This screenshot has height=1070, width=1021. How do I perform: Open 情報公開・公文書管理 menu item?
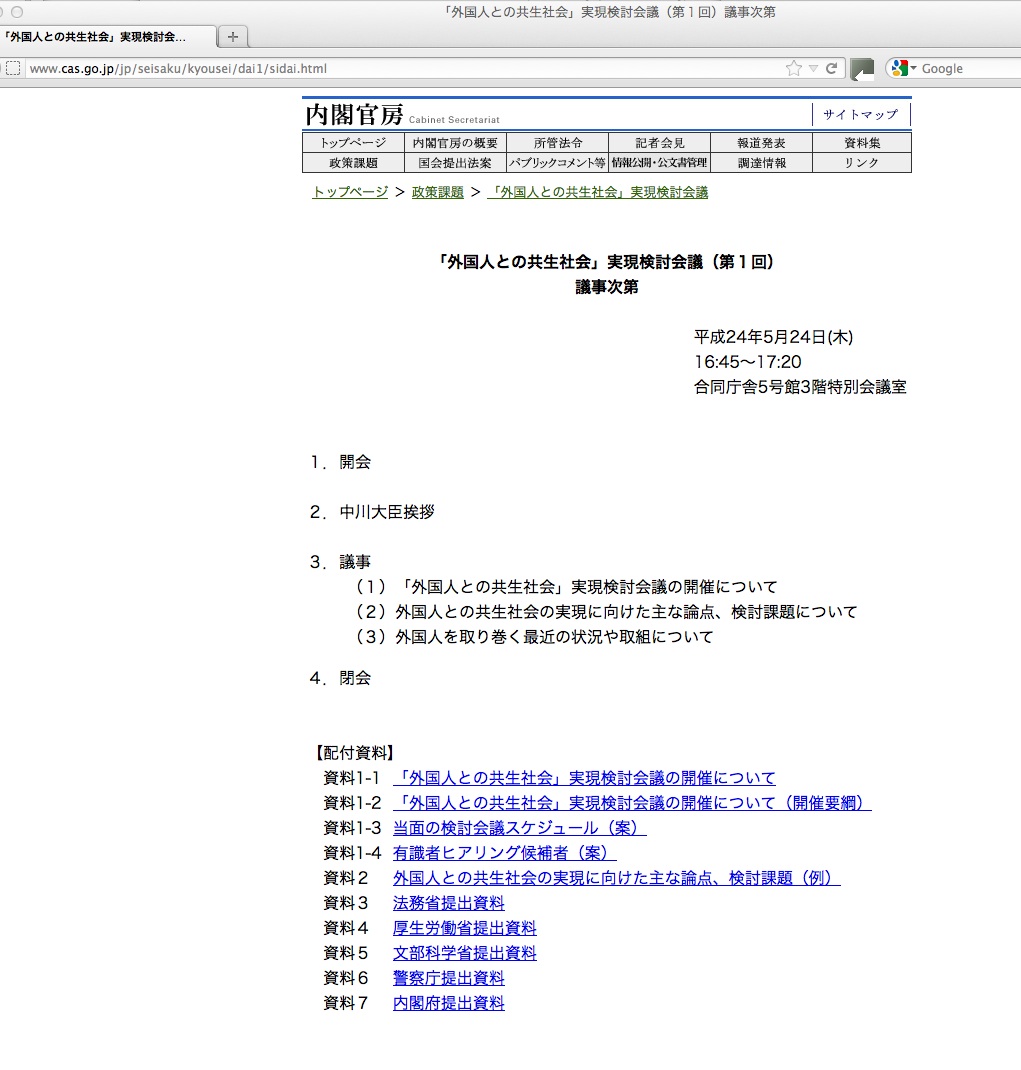[x=659, y=162]
